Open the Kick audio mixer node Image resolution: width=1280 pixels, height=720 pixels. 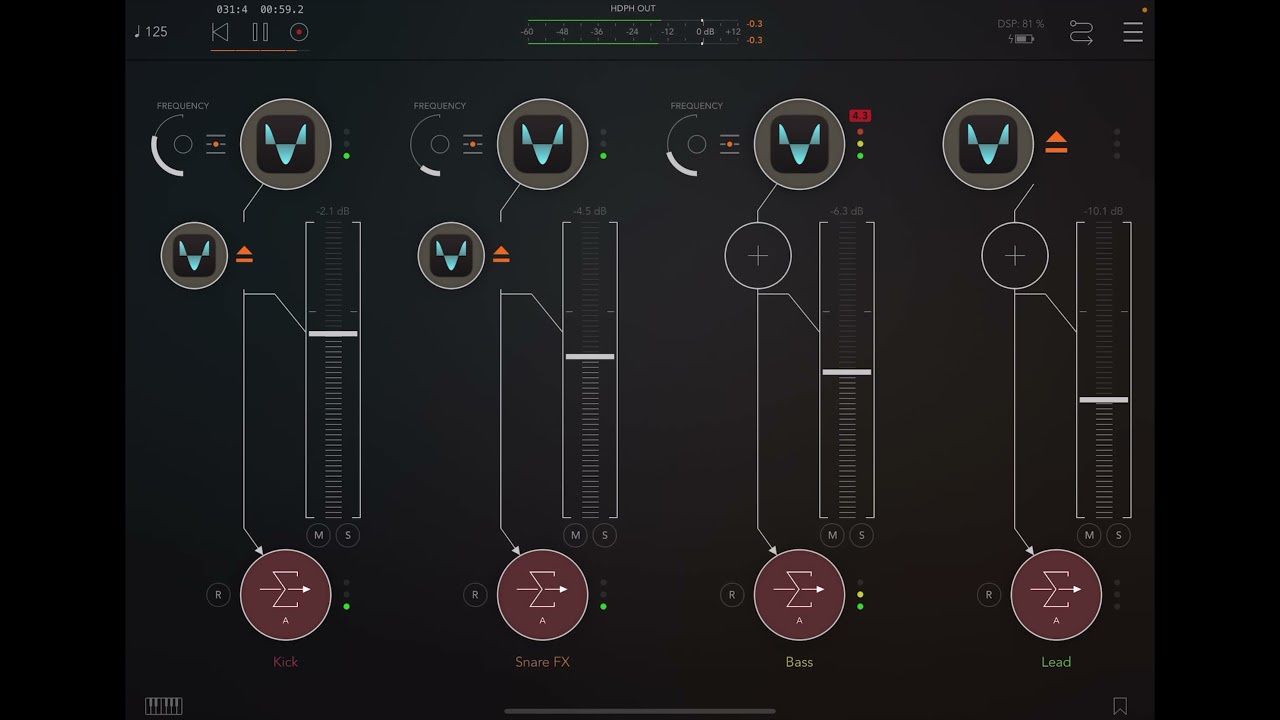tap(285, 595)
